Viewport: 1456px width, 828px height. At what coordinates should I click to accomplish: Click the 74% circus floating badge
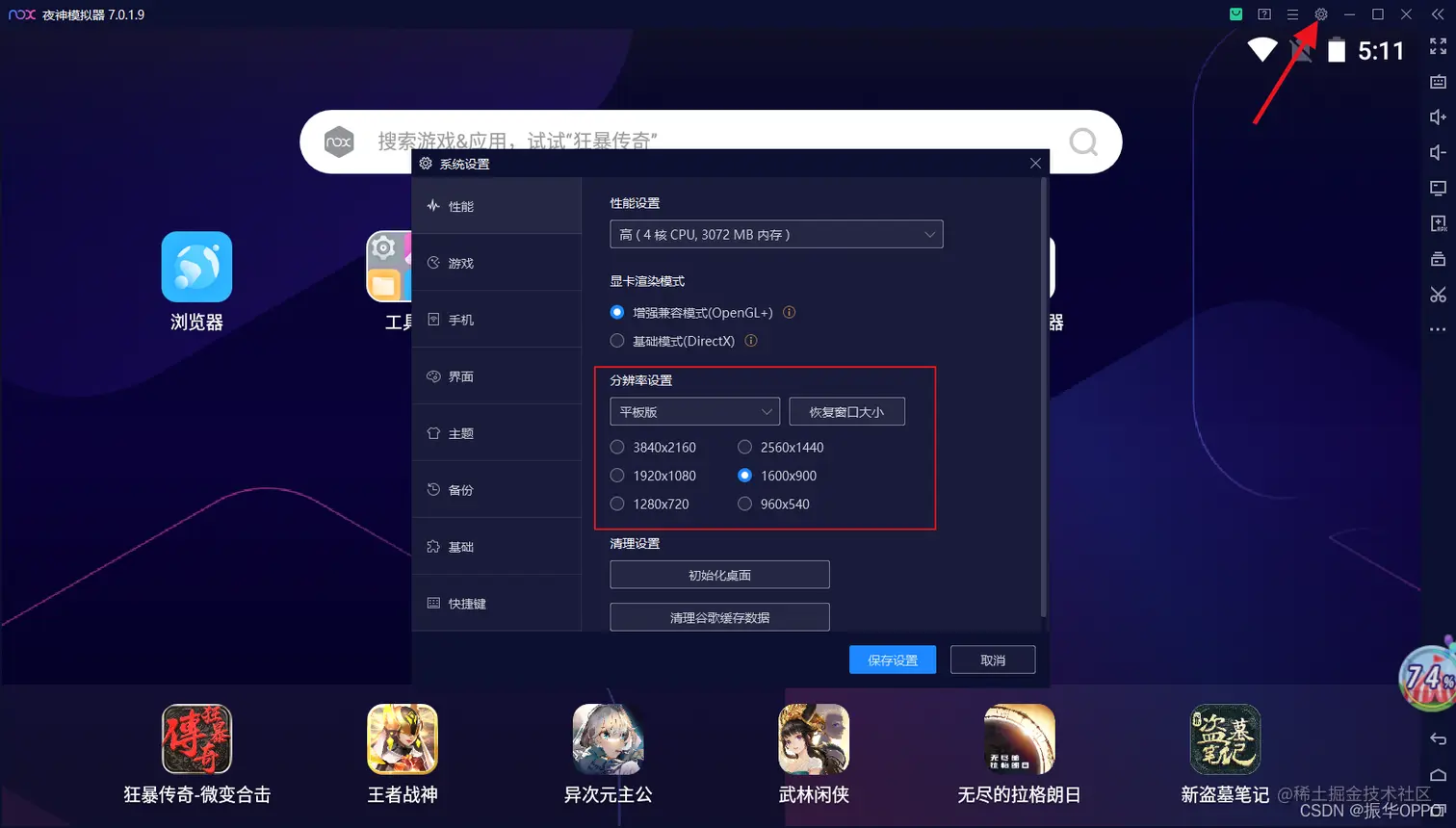1428,676
